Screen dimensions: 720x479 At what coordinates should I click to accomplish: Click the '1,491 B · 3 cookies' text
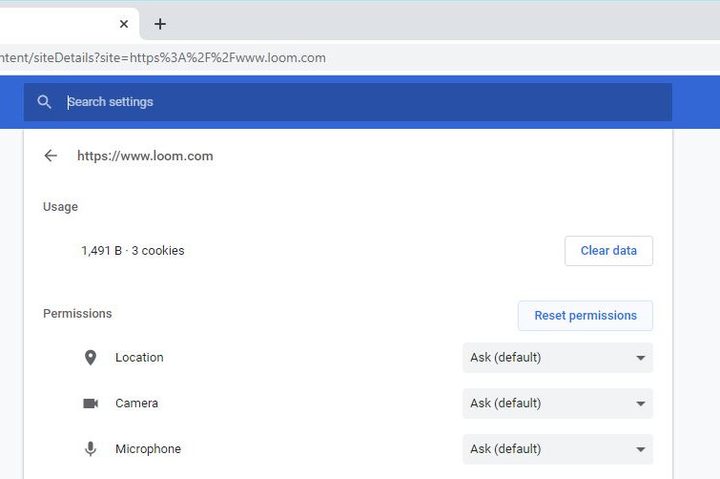tap(133, 251)
